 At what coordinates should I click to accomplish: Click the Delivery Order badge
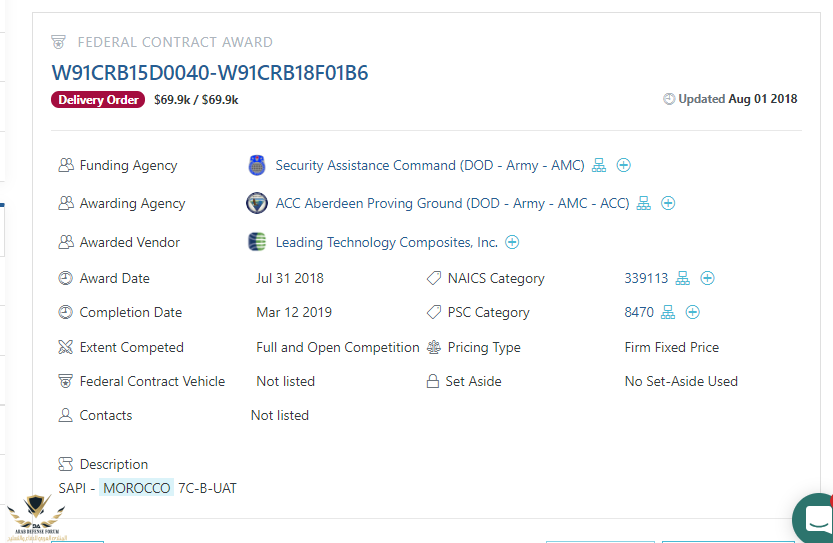[98, 99]
